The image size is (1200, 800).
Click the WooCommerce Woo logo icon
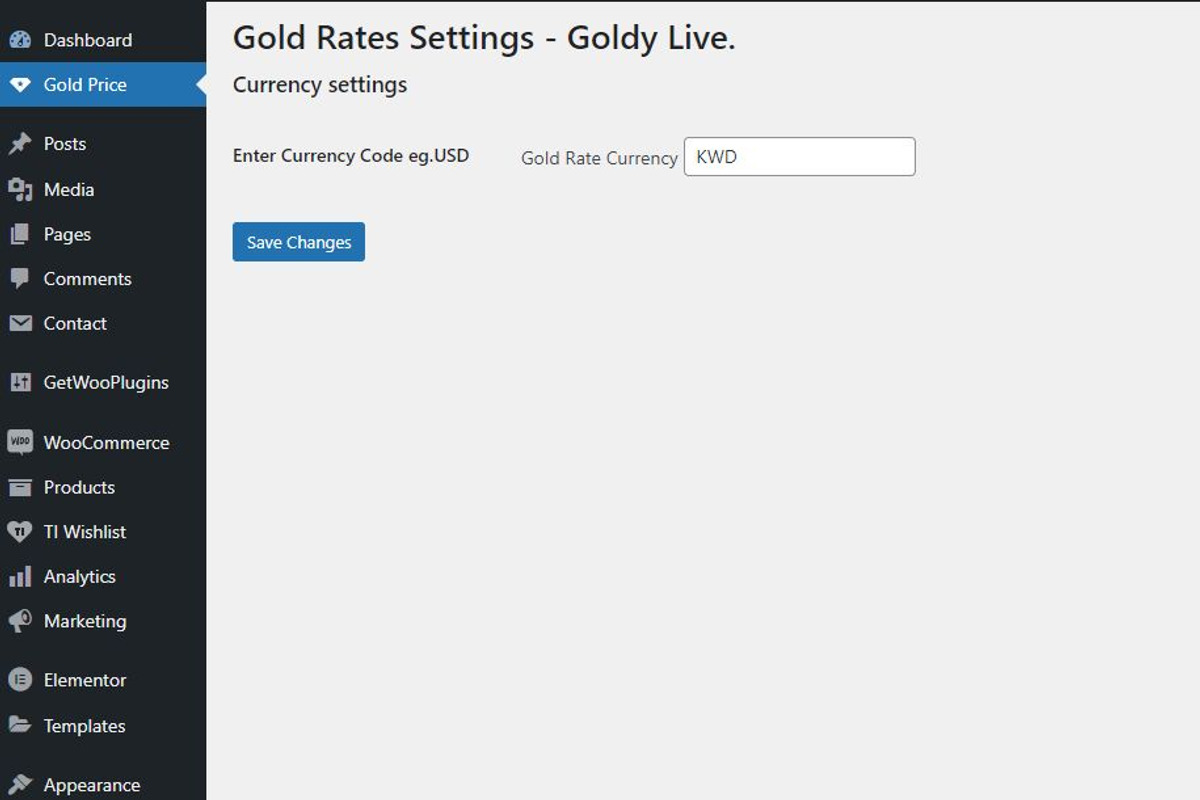[20, 442]
